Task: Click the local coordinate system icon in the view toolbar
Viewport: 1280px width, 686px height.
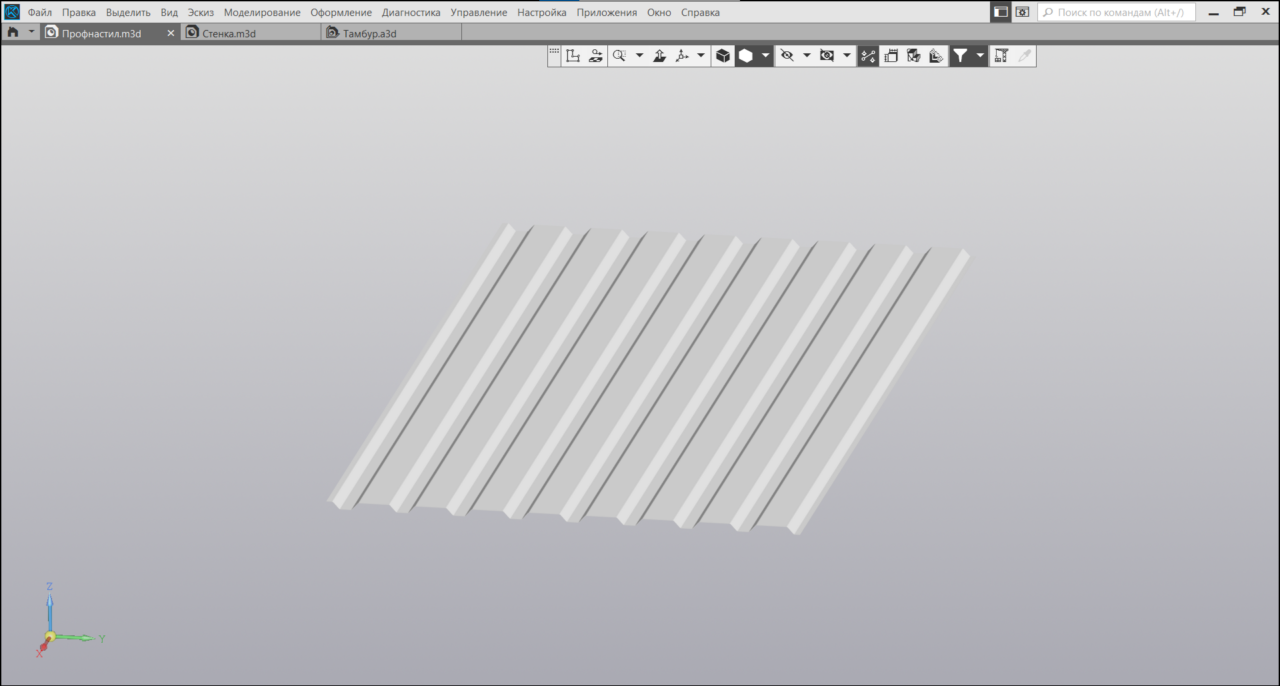Action: coord(573,56)
